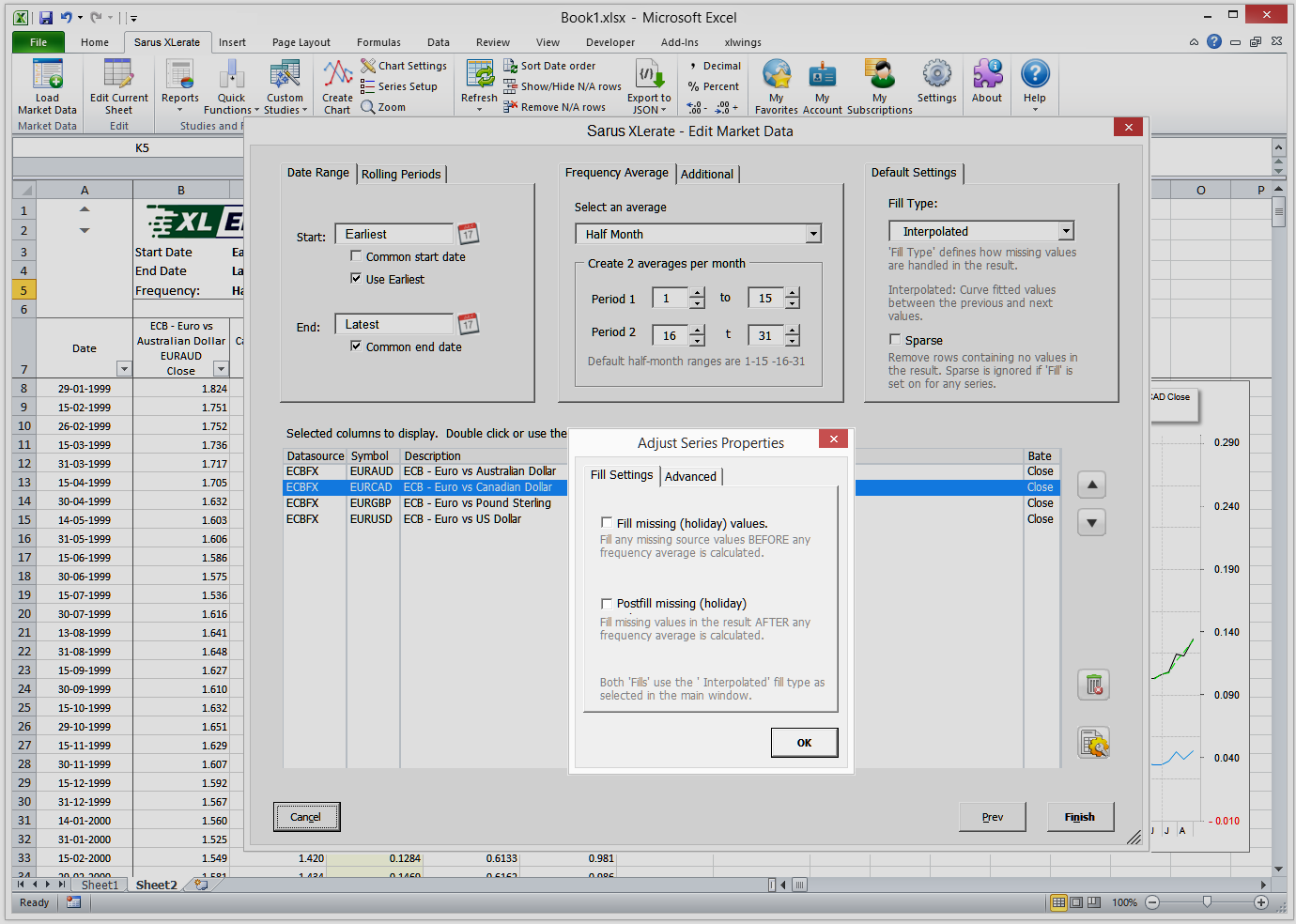
Task: Click the delete series trash icon
Action: pyautogui.click(x=1093, y=685)
